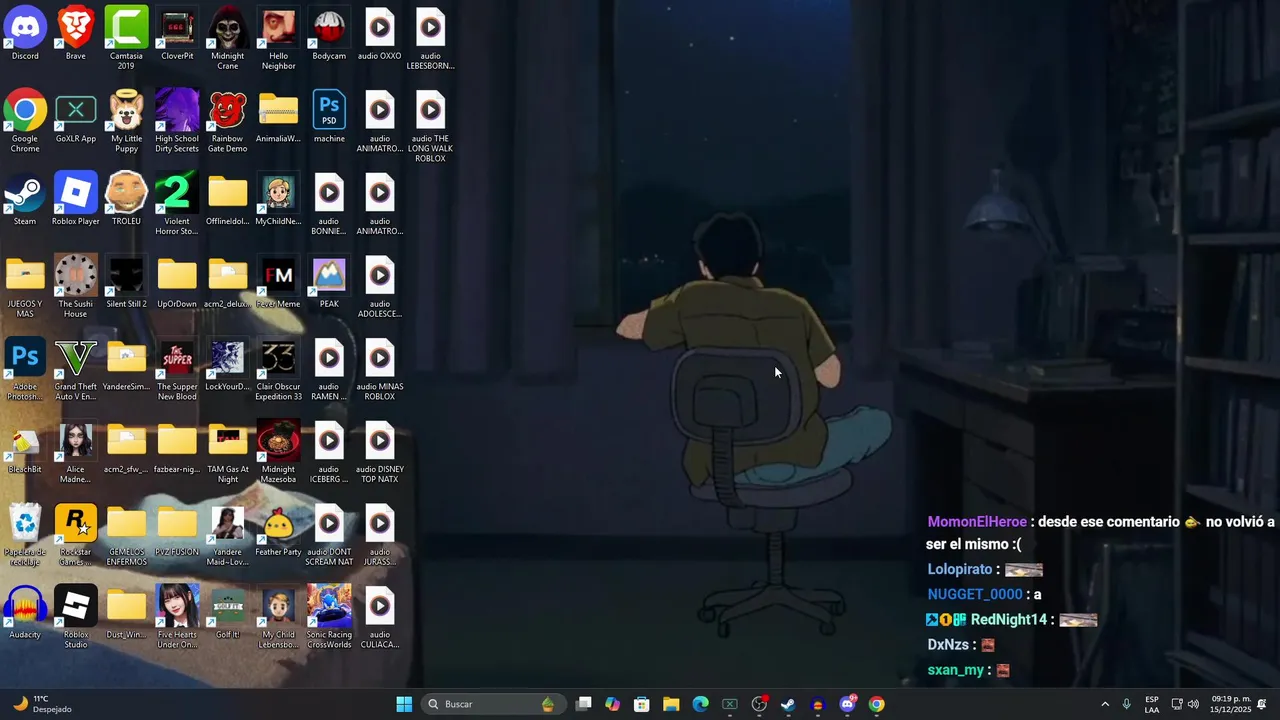This screenshot has height=720, width=1280.
Task: Open the clock showing 09:19 p. m.
Action: click(x=1231, y=704)
